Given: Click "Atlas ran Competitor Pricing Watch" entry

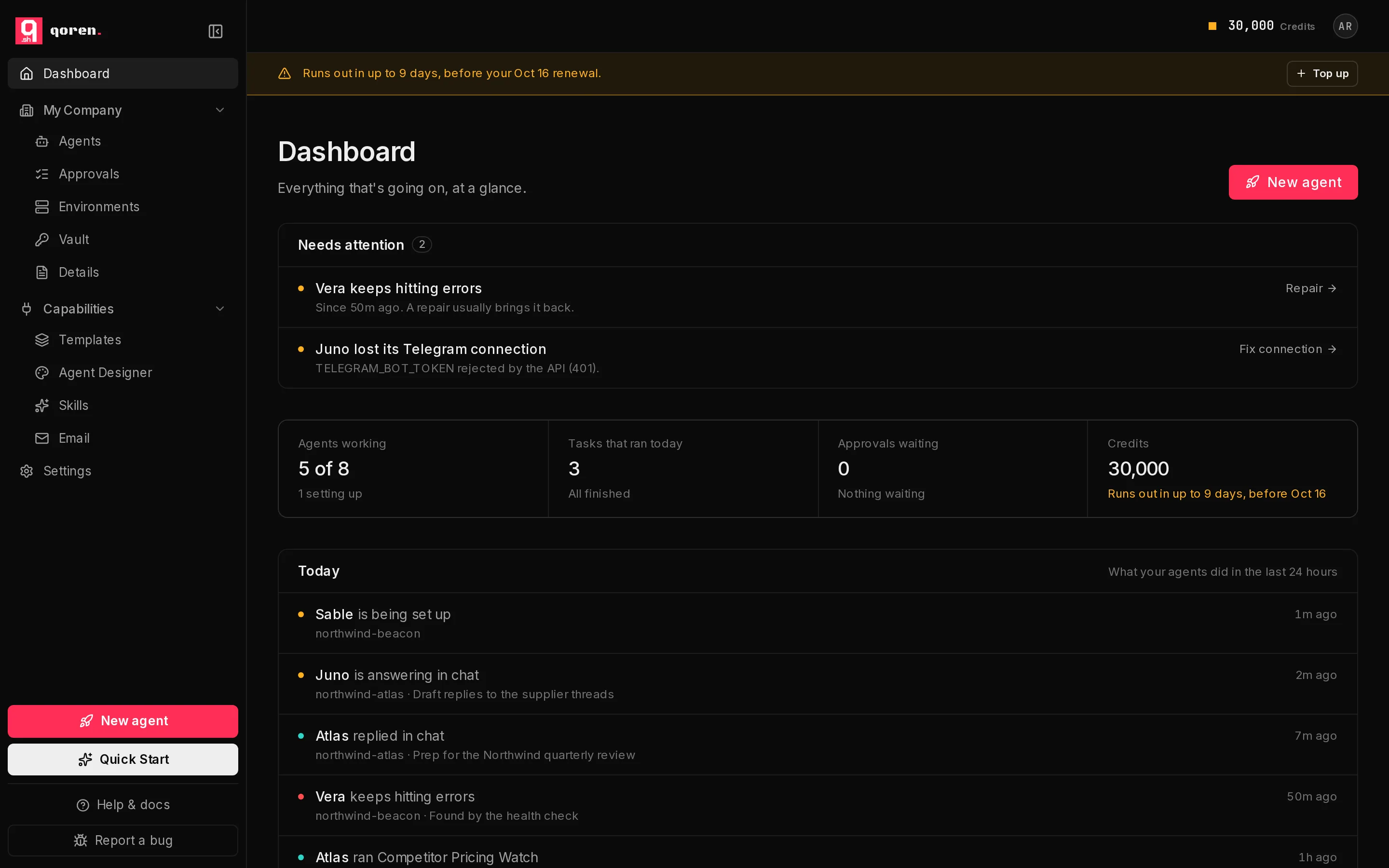Looking at the screenshot, I should tap(818, 853).
